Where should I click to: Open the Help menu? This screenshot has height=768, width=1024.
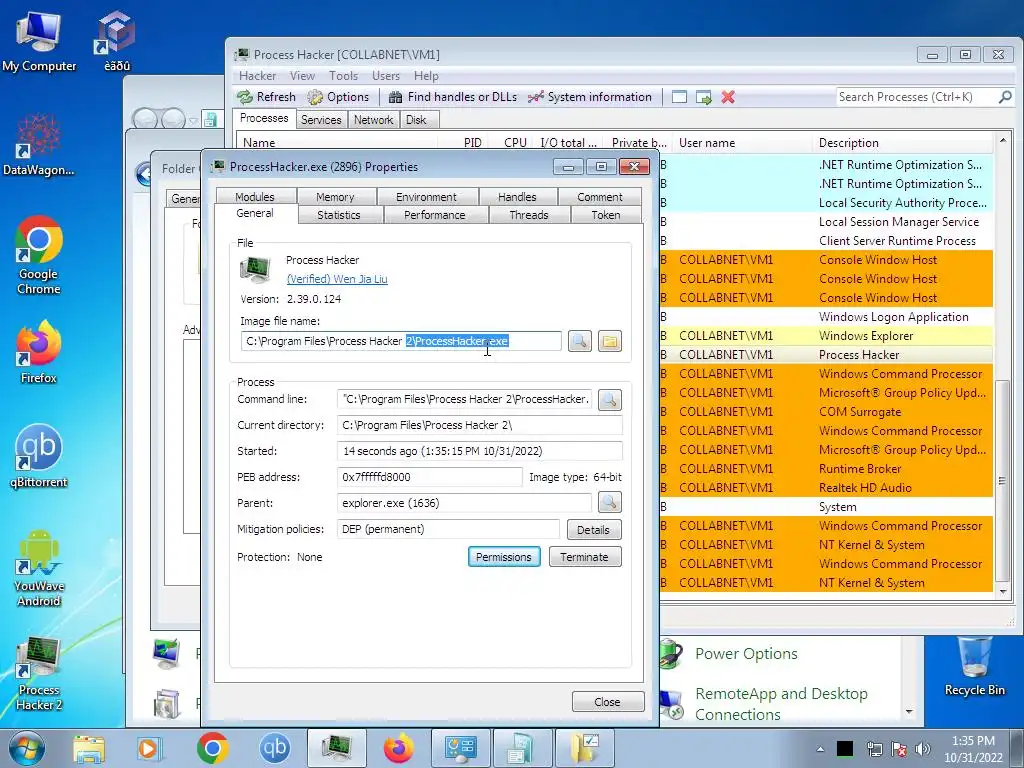[x=426, y=76]
